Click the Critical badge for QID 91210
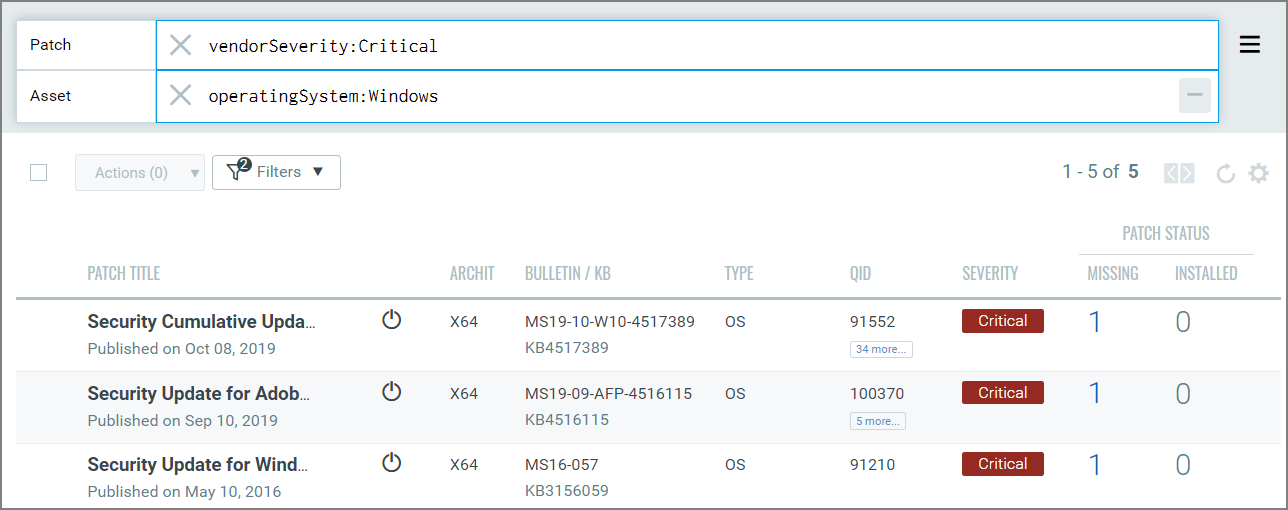The image size is (1288, 510). tap(1003, 464)
